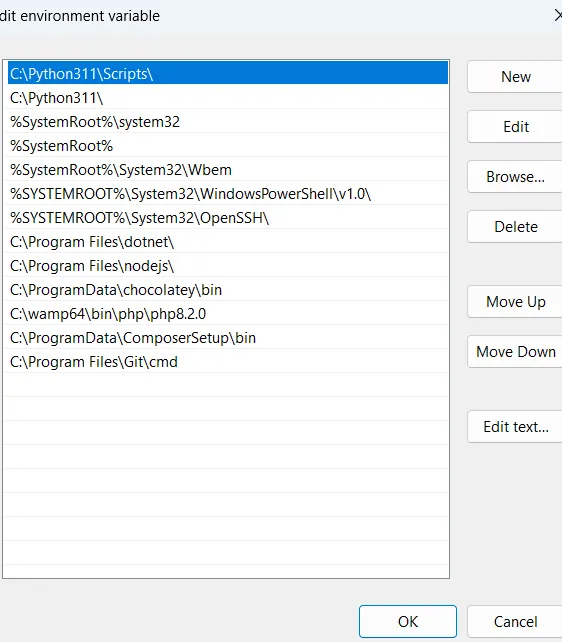Open the Edit text... button
The width and height of the screenshot is (562, 642).
click(515, 427)
